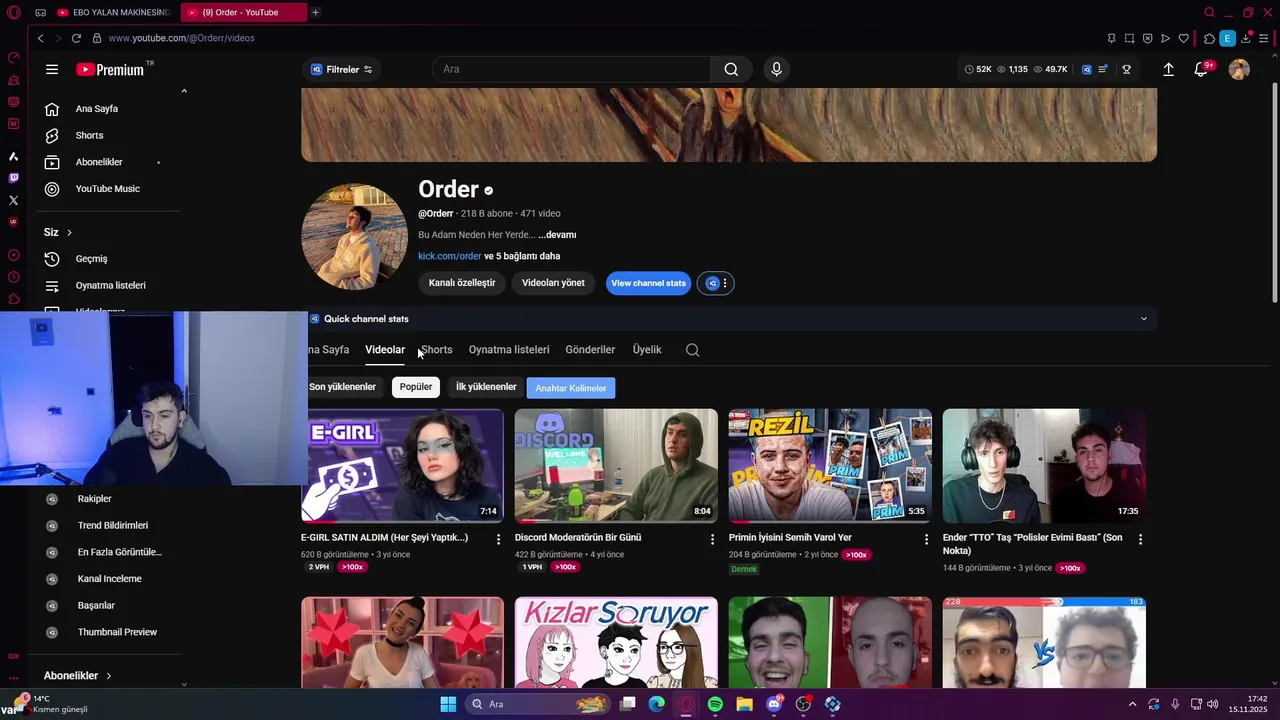1280x720 pixels.
Task: Click Anahtar Kelimeler button
Action: click(571, 388)
